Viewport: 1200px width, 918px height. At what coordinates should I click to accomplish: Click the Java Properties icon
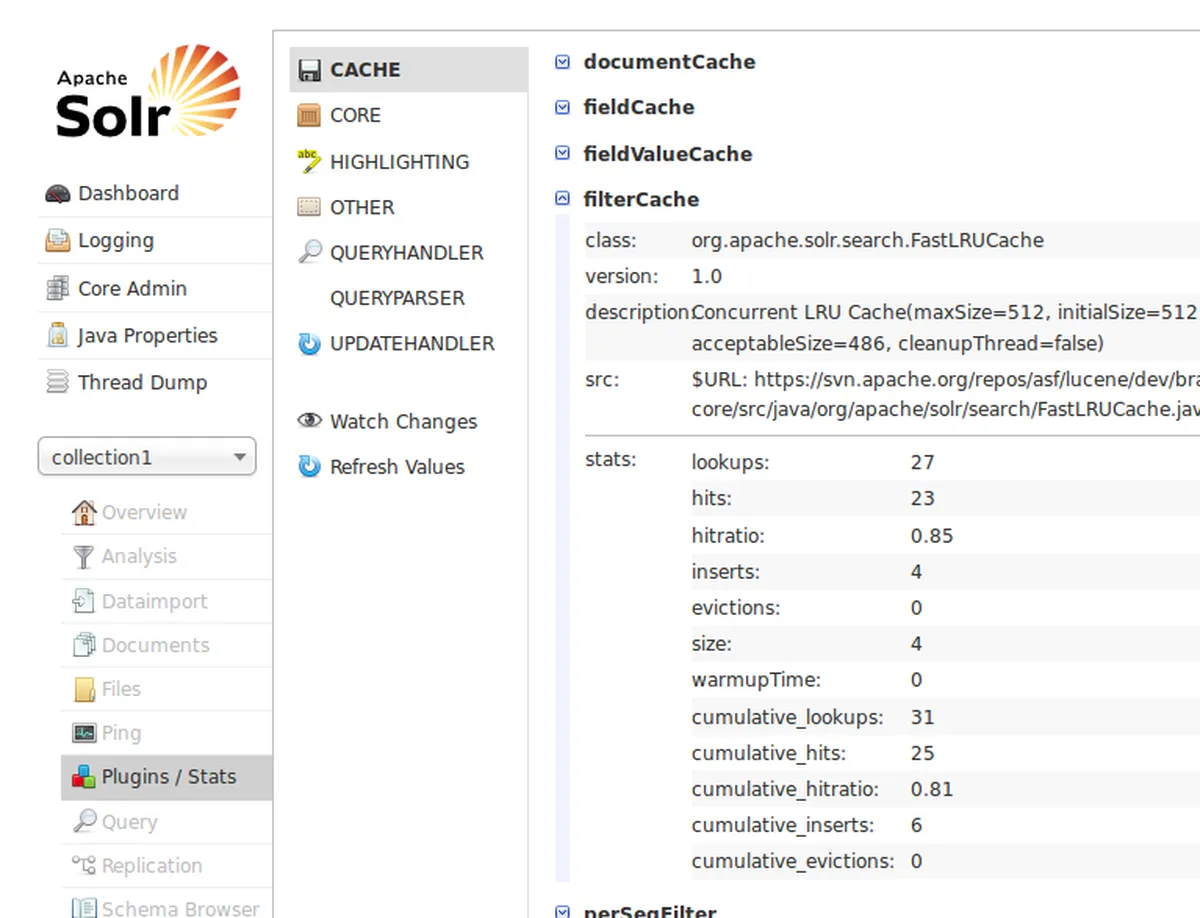[58, 336]
